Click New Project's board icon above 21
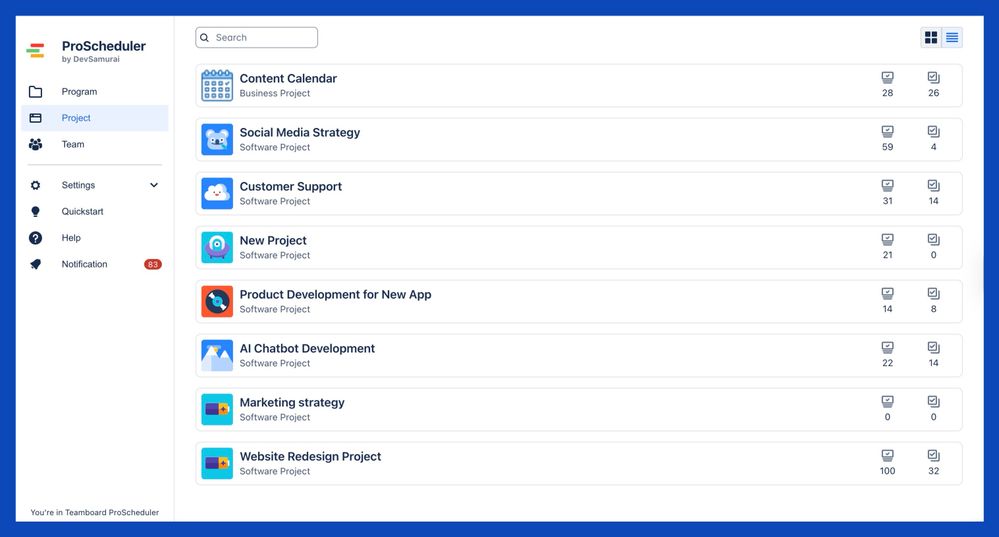 pos(888,240)
